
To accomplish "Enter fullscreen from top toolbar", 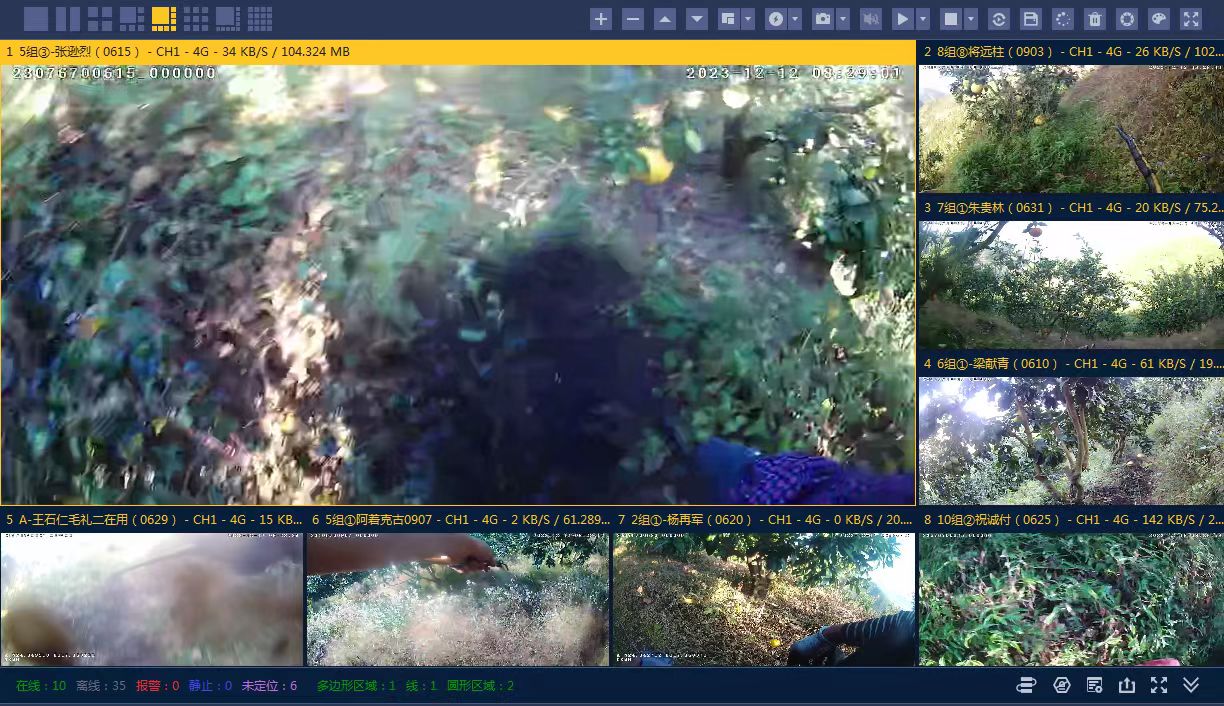I will tap(1191, 19).
